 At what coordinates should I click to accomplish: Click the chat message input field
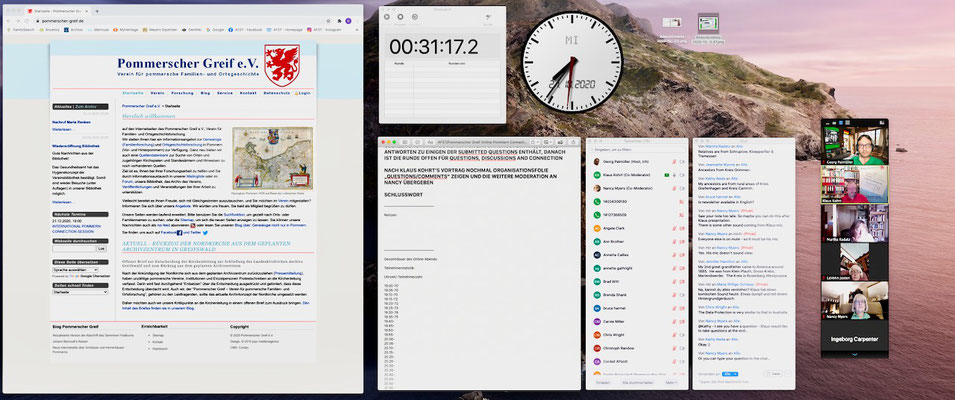[744, 382]
